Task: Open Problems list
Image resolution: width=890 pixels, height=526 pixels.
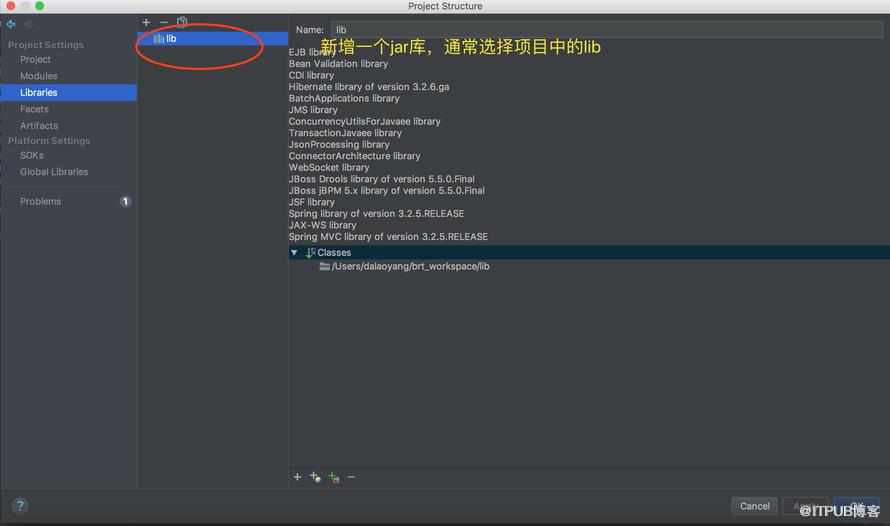Action: tap(40, 201)
